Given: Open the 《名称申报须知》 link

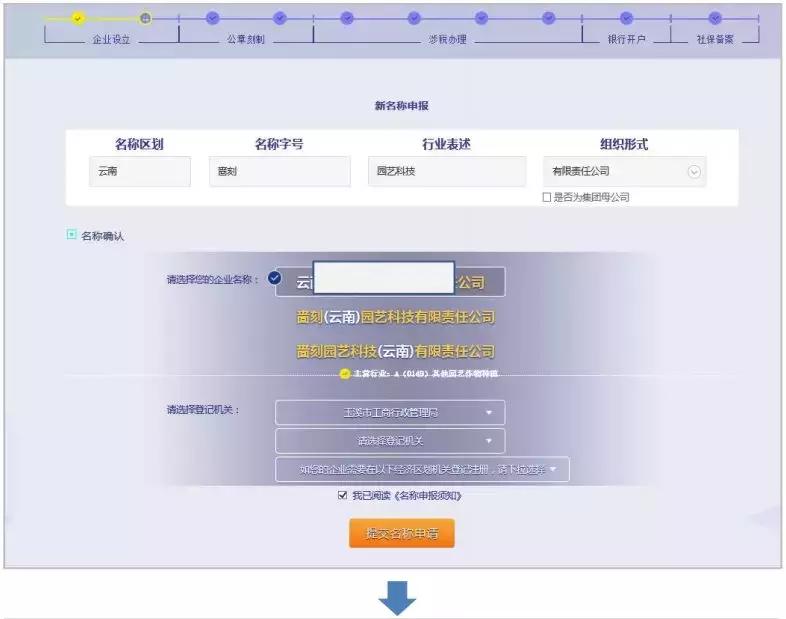Looking at the screenshot, I should pos(428,496).
